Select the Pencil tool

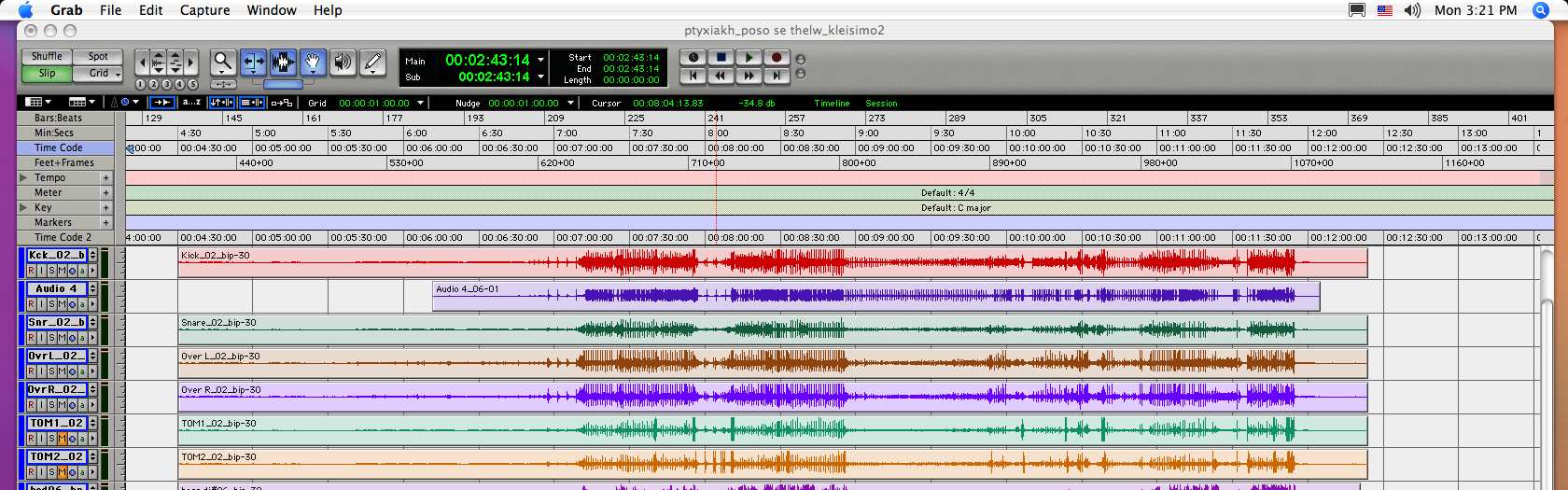pyautogui.click(x=372, y=63)
